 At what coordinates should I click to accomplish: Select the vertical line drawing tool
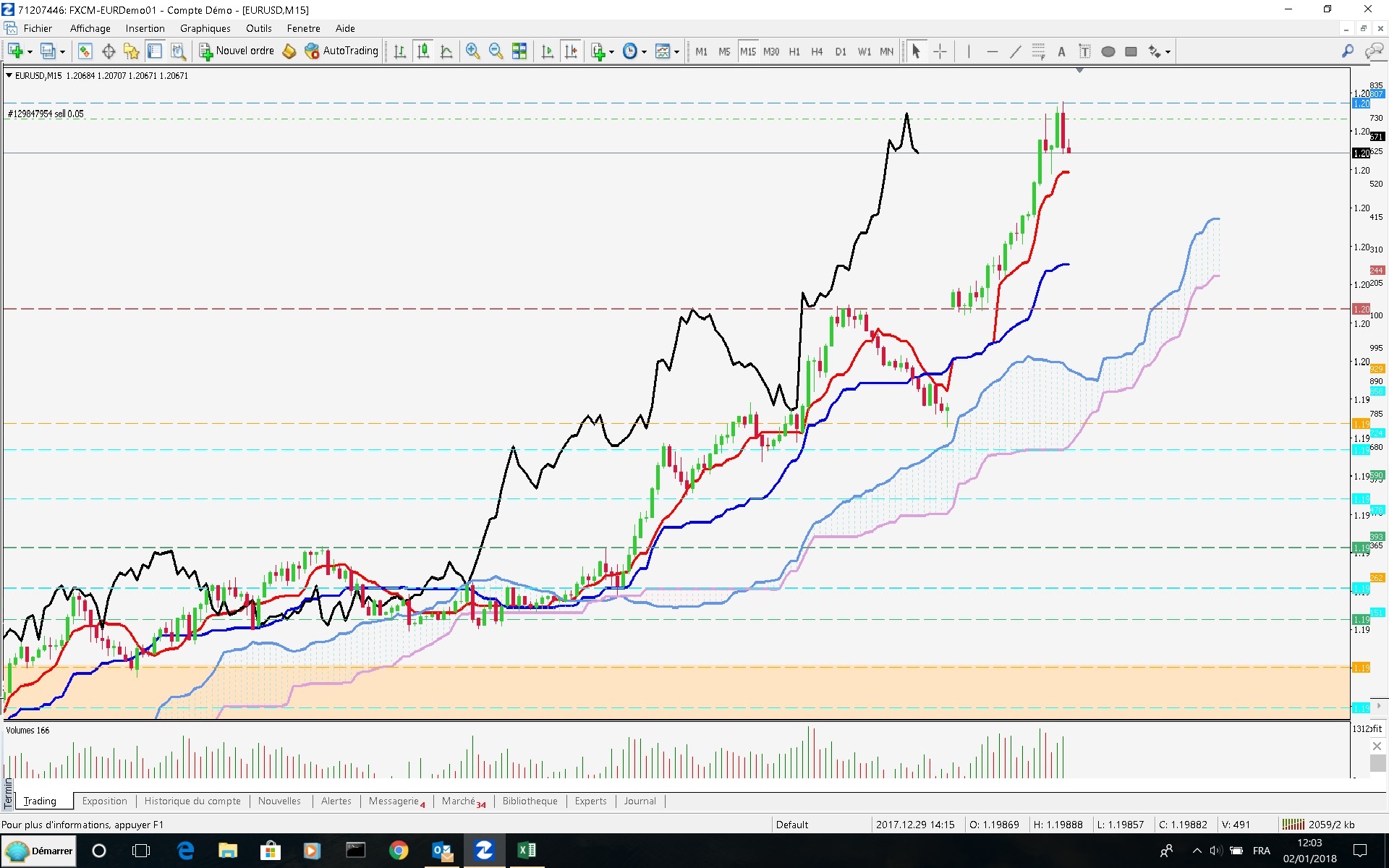(969, 51)
